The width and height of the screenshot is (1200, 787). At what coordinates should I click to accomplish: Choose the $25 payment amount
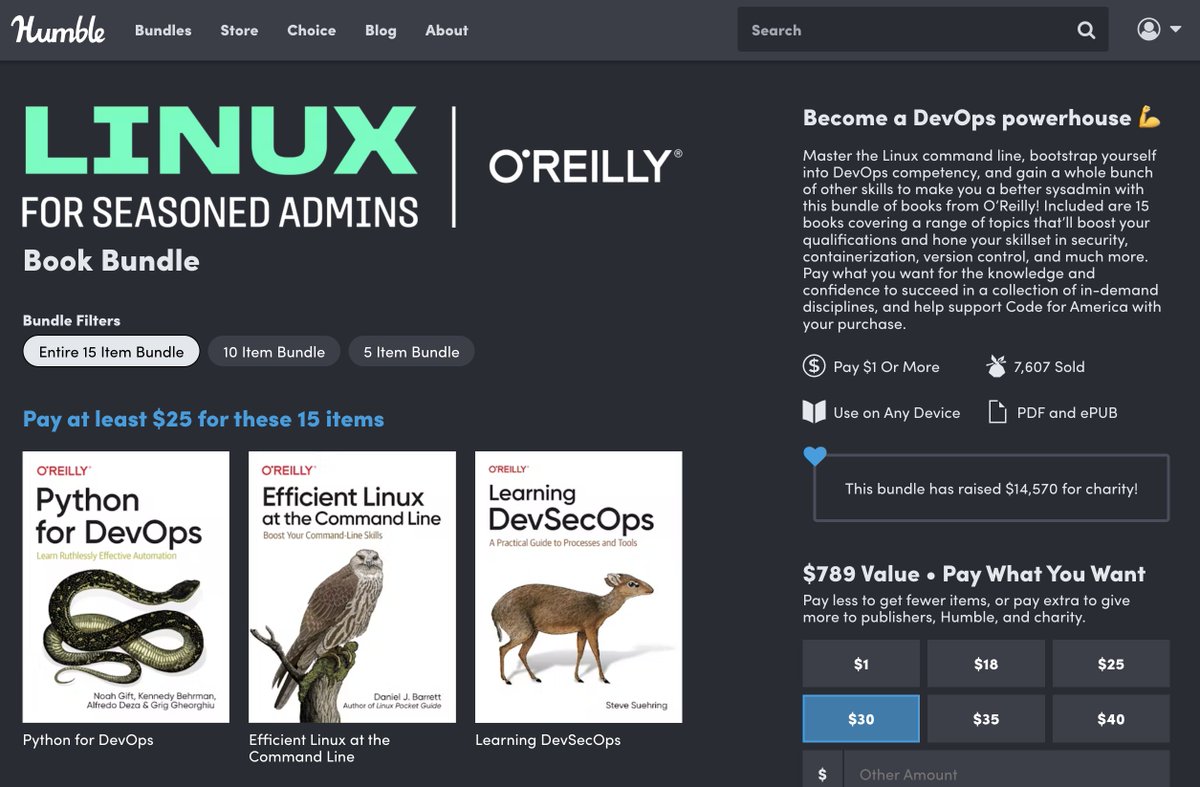1111,664
